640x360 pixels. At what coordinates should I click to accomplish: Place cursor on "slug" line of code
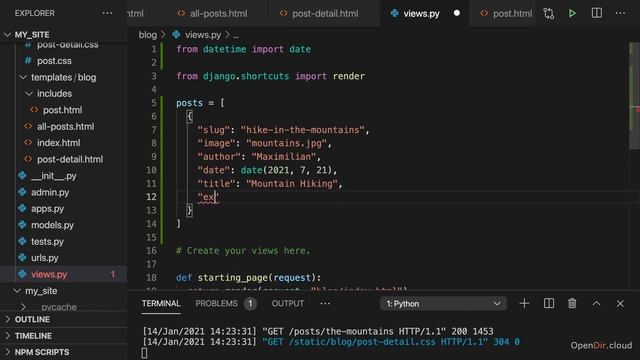click(283, 130)
